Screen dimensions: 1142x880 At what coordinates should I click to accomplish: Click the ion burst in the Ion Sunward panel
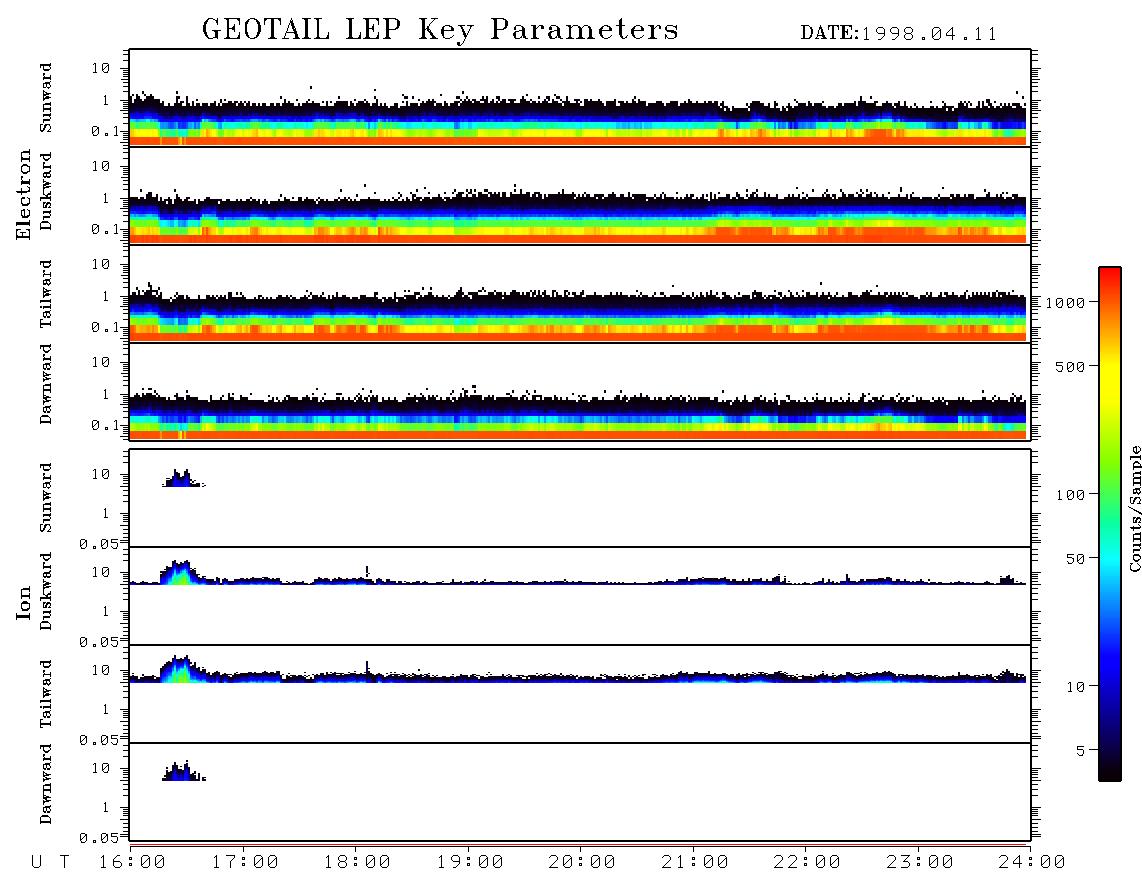click(x=182, y=479)
